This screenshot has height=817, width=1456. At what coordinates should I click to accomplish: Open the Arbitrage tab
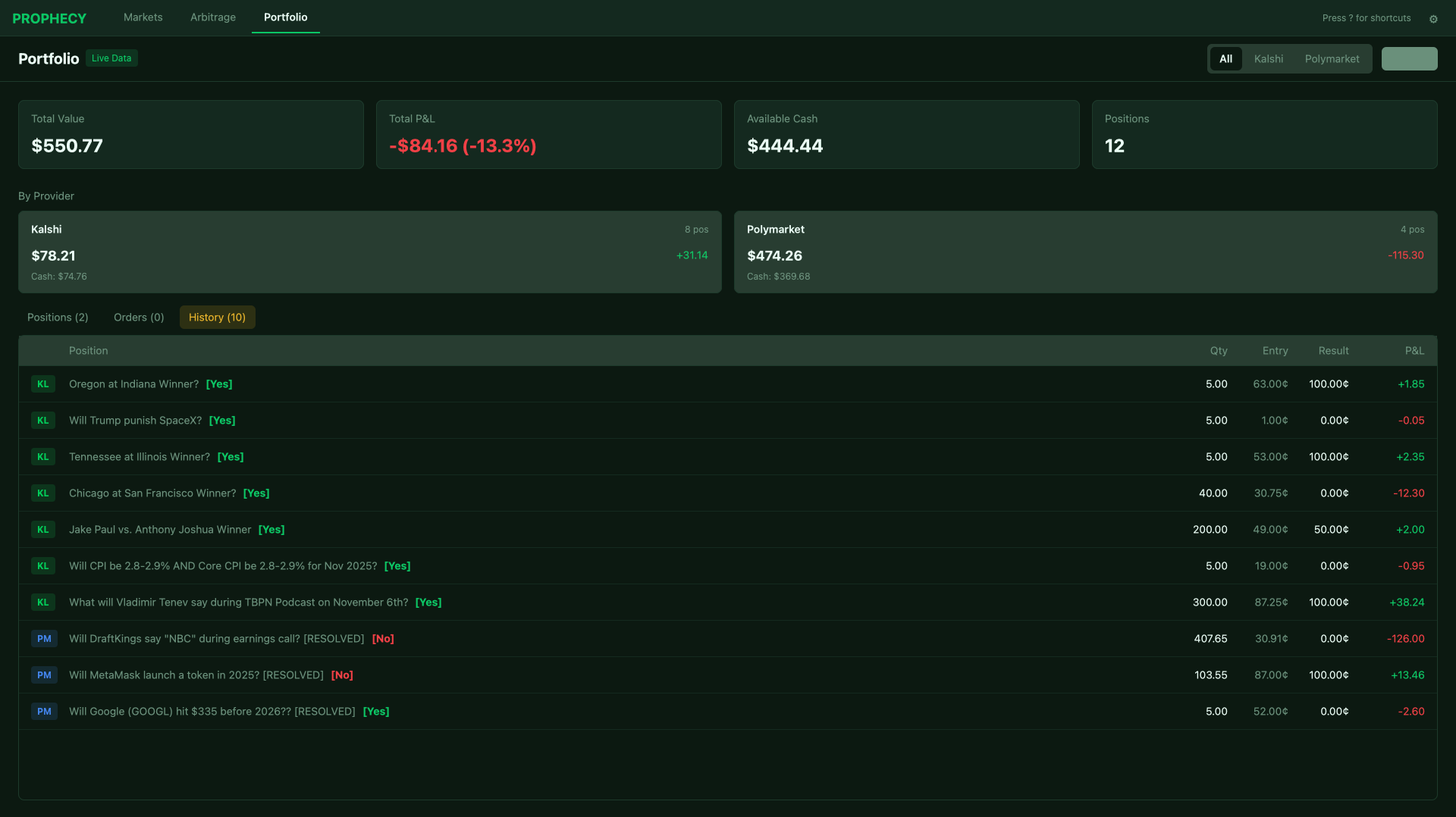(212, 17)
